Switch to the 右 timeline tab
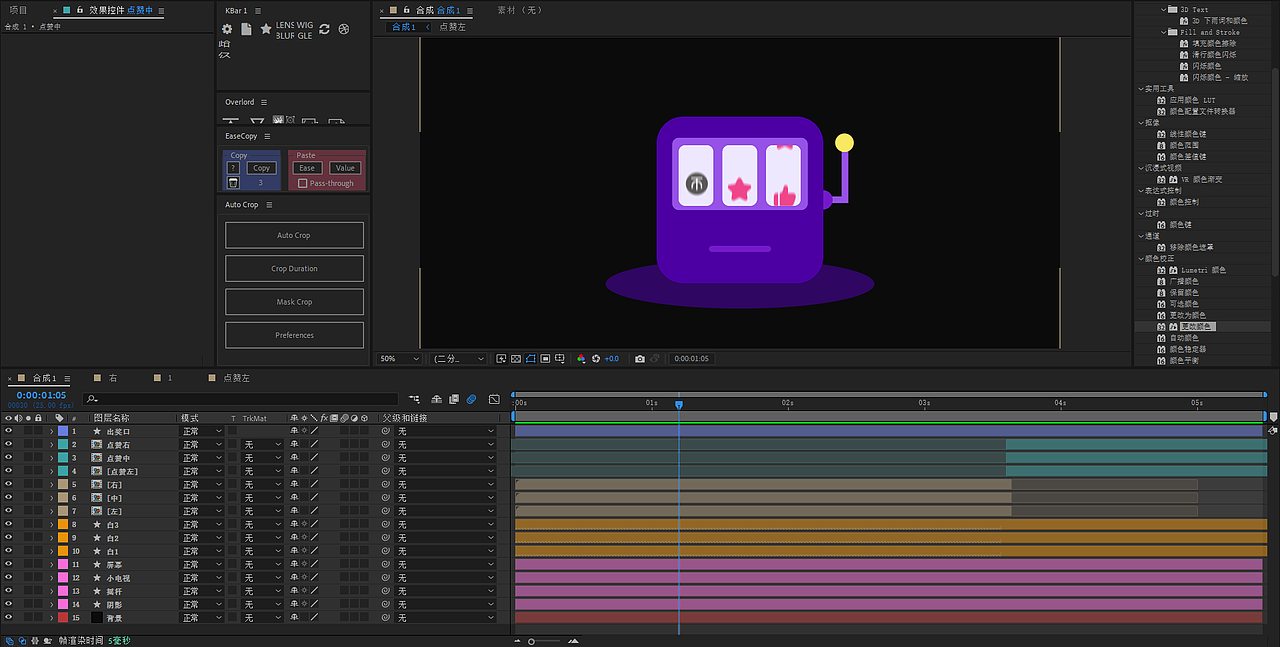The width and height of the screenshot is (1280, 647). click(113, 378)
